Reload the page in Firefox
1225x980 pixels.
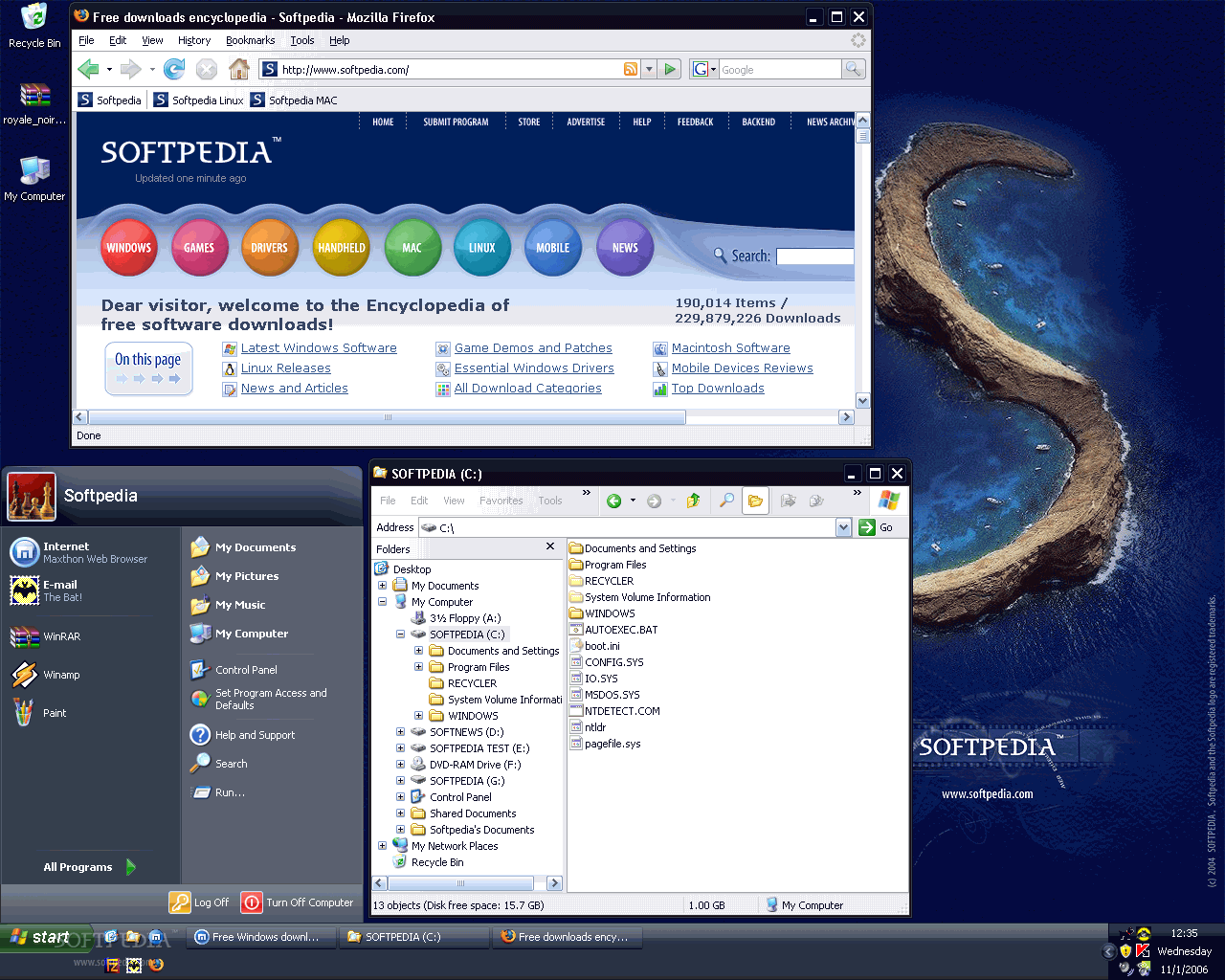pos(174,69)
